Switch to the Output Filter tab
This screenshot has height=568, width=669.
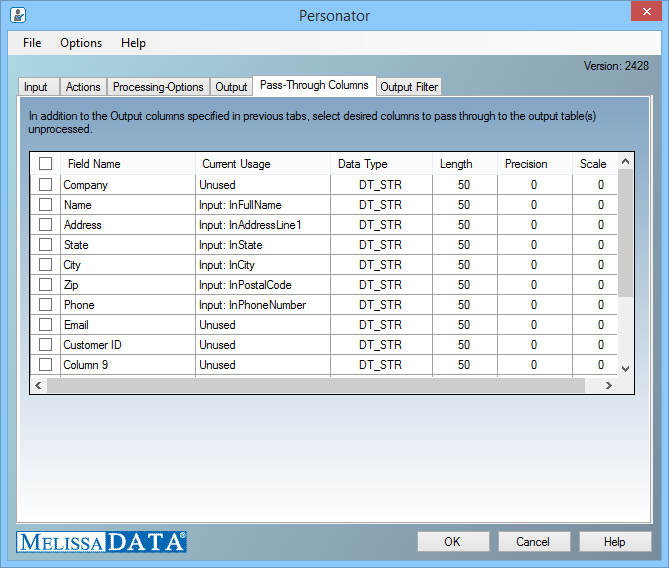coord(409,87)
